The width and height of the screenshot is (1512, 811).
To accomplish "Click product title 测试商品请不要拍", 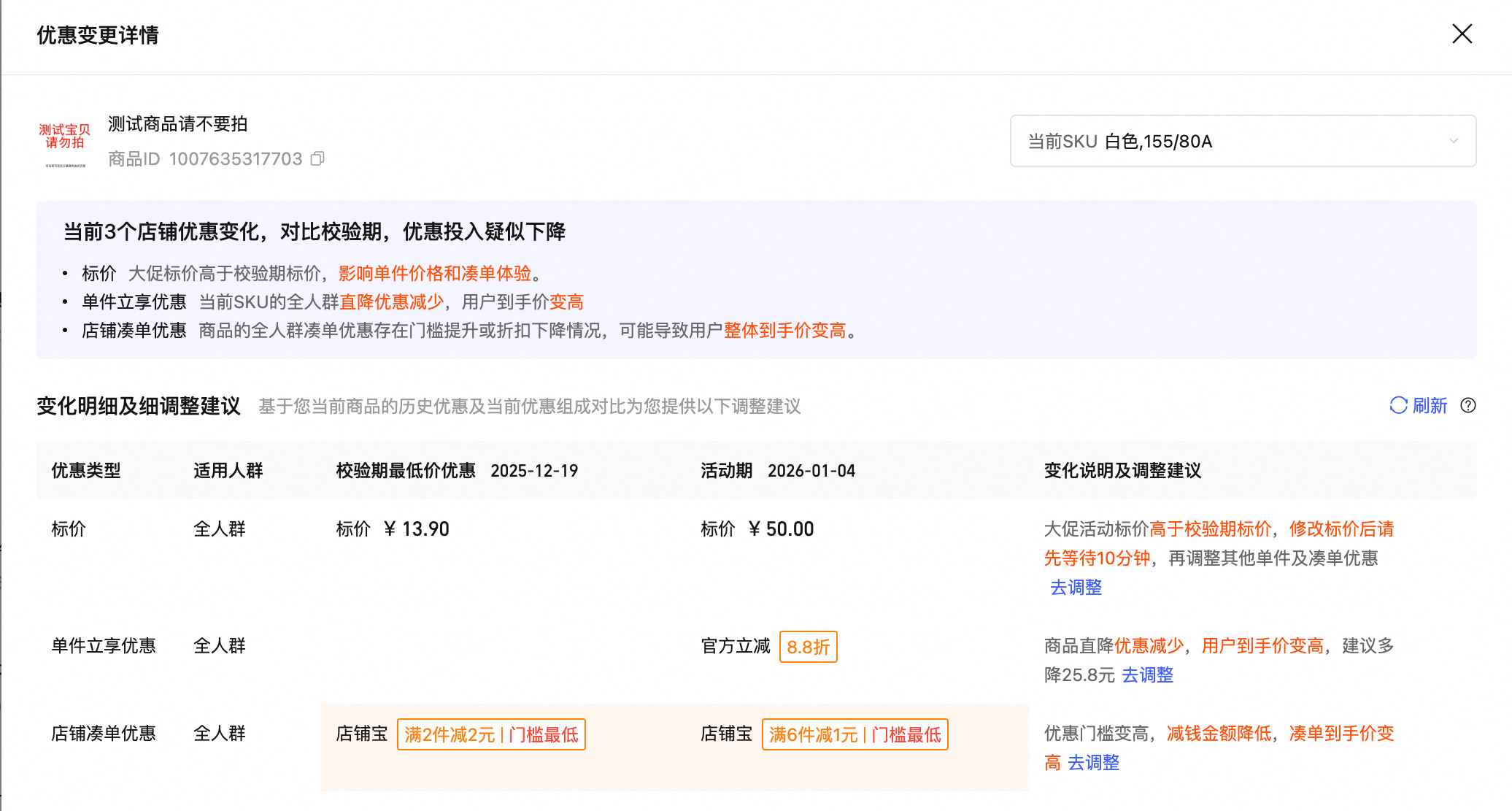I will point(178,124).
